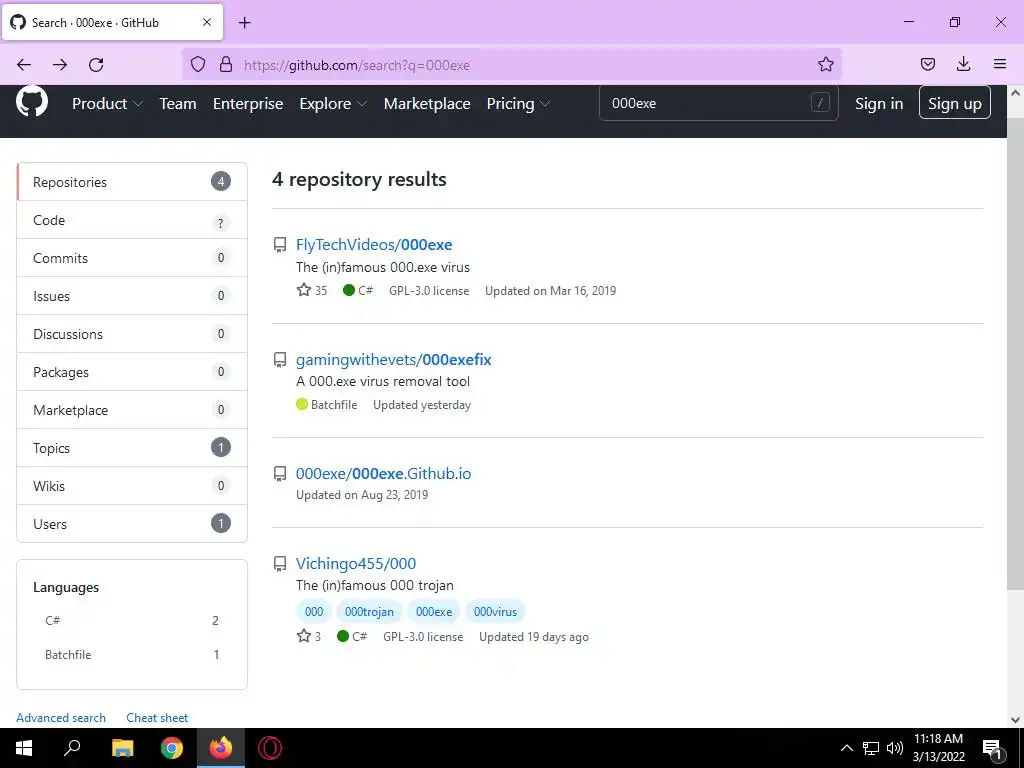Image resolution: width=1024 pixels, height=768 pixels.
Task: Open the gamingwithevets/000exefix repository
Action: pyautogui.click(x=393, y=360)
